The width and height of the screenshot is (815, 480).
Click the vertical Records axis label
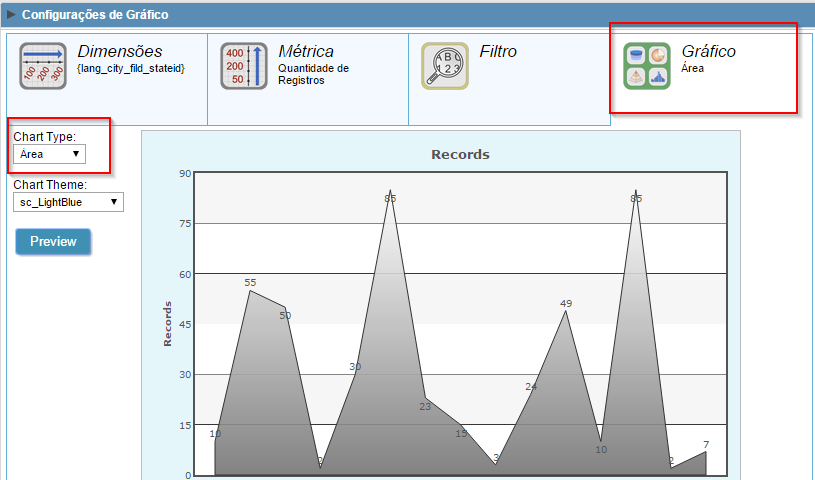(168, 324)
